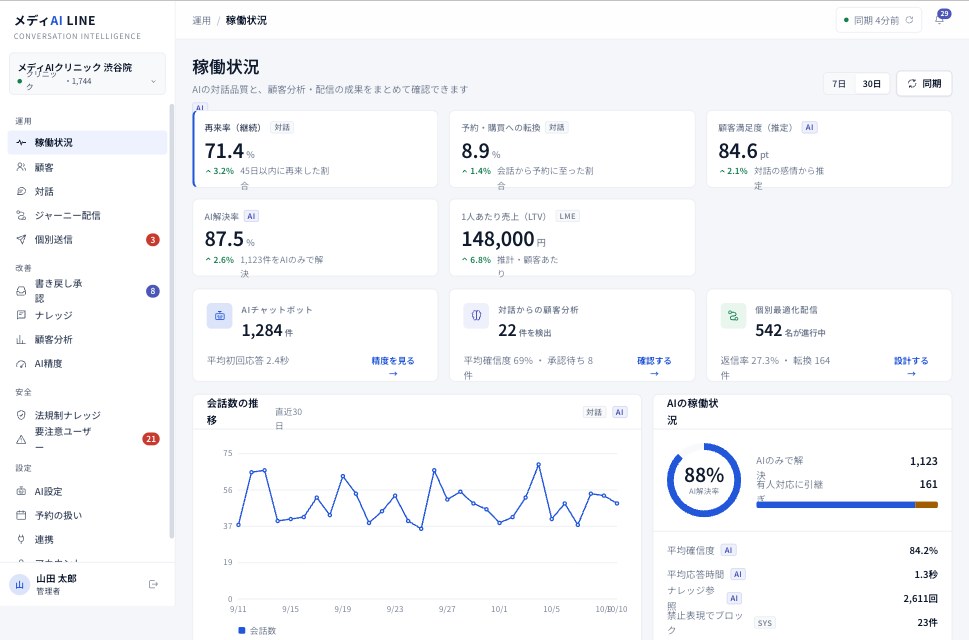Click the blue AIのみで解決 progress bar
The width and height of the screenshot is (969, 640).
point(836,505)
